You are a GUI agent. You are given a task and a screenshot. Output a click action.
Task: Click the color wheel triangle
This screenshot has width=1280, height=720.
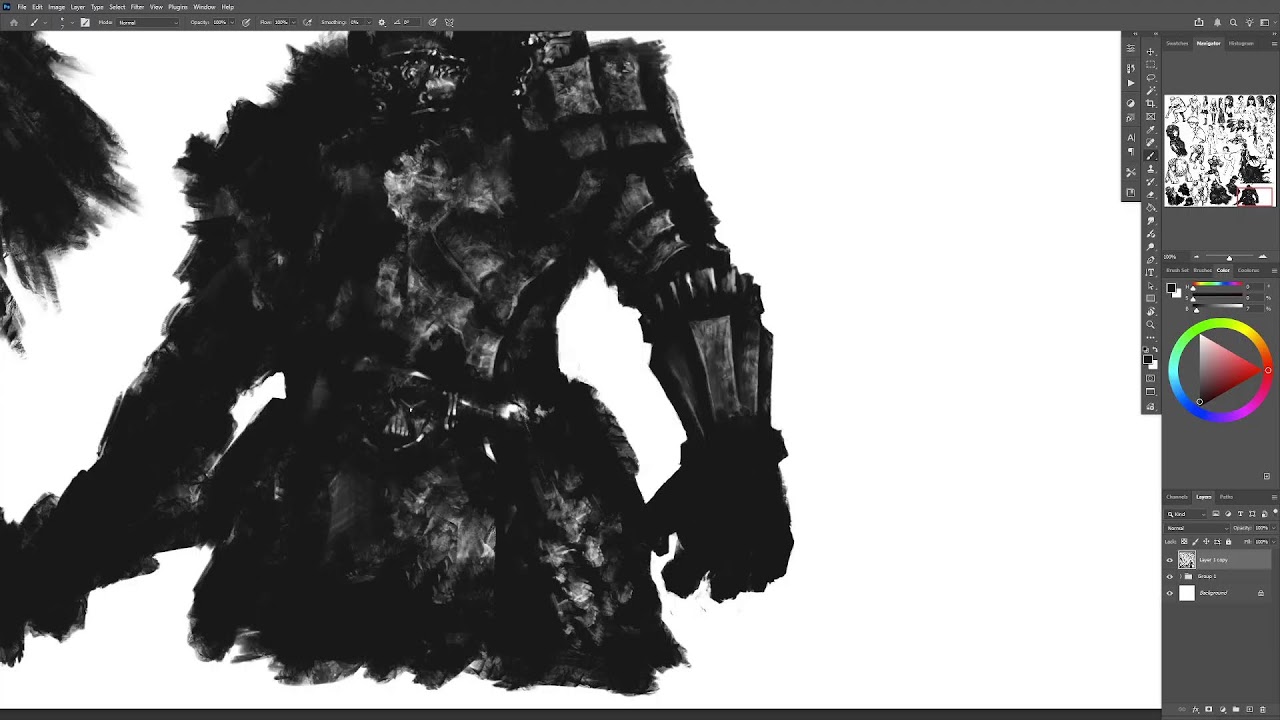point(1229,370)
